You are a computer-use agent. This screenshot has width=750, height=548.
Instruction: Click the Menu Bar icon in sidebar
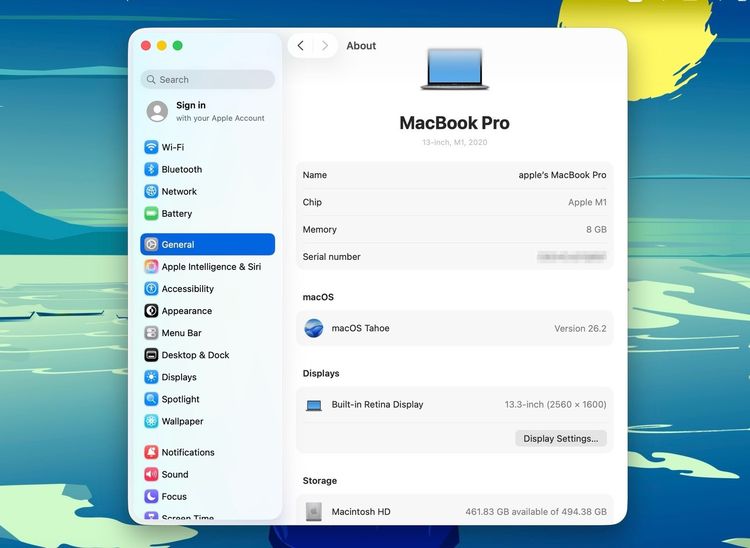[151, 333]
